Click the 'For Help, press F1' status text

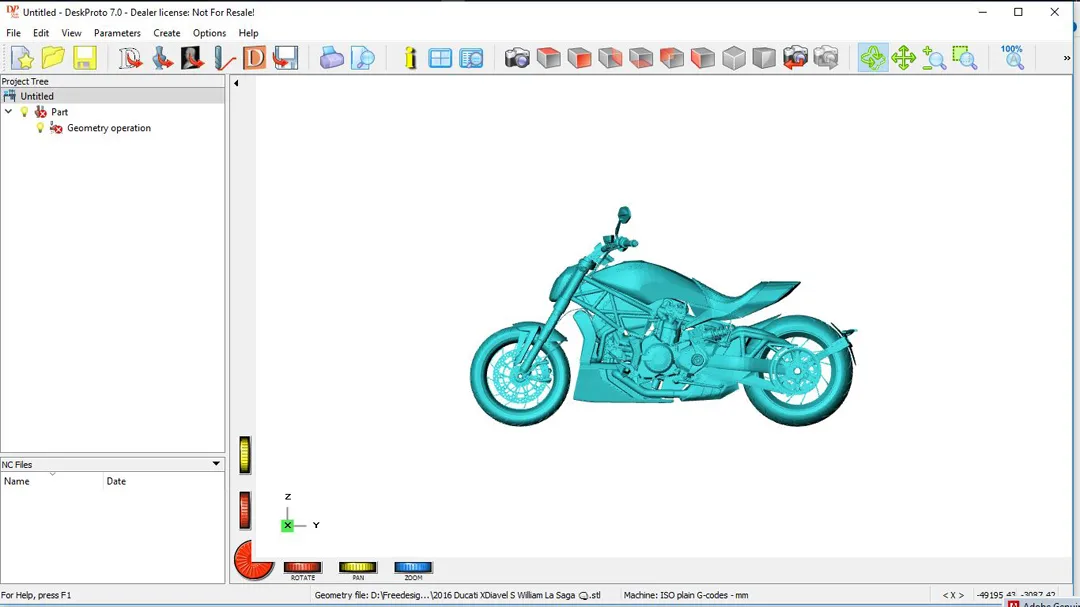(36, 595)
